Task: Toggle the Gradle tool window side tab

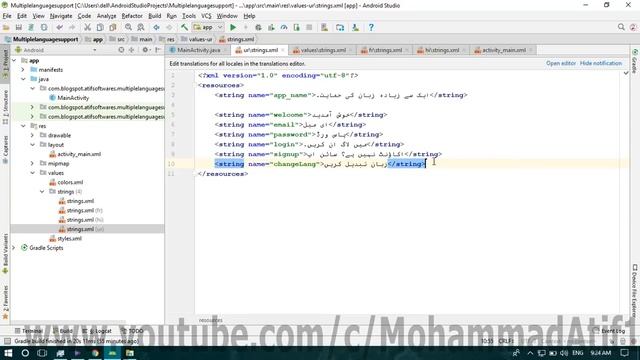Action: tap(635, 61)
